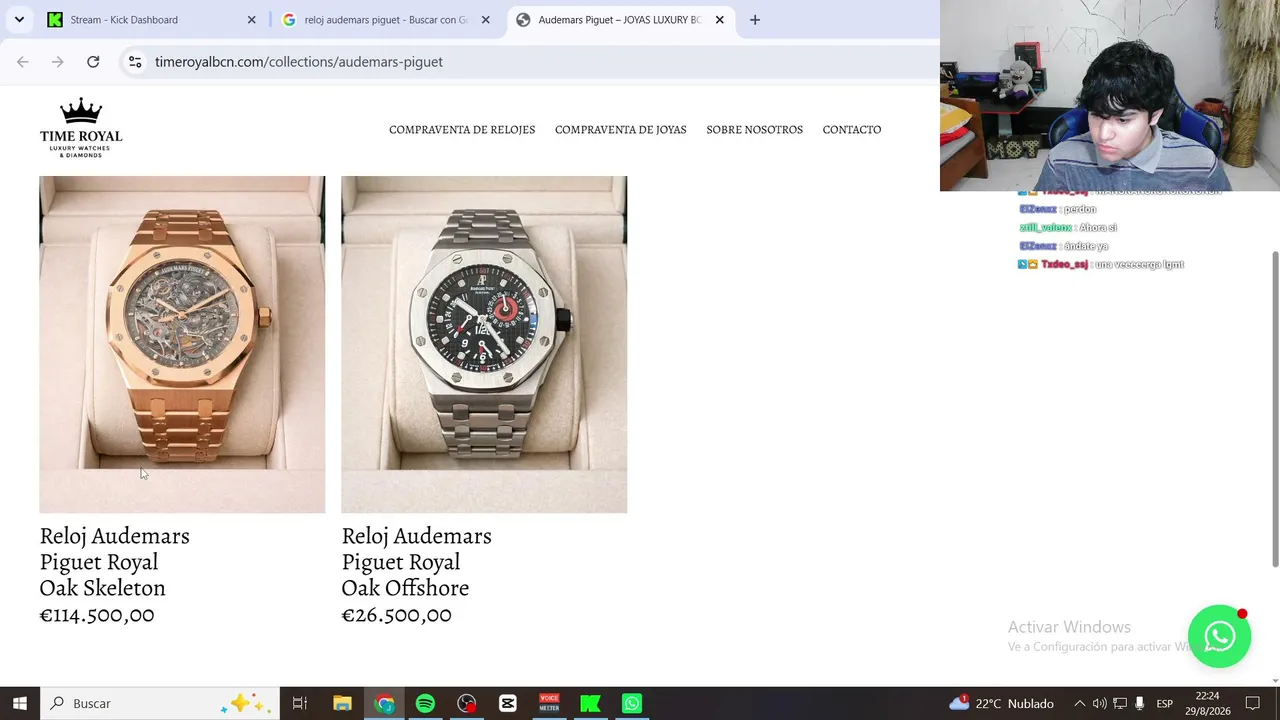This screenshot has width=1280, height=720.
Task: Click the taskbar Buscar search box
Action: (160, 703)
